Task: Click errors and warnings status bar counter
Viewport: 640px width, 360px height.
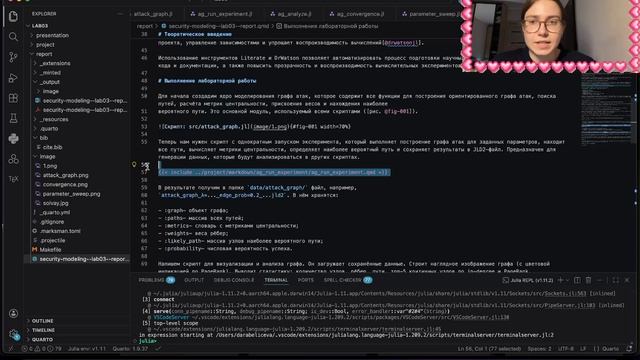Action: [42, 349]
